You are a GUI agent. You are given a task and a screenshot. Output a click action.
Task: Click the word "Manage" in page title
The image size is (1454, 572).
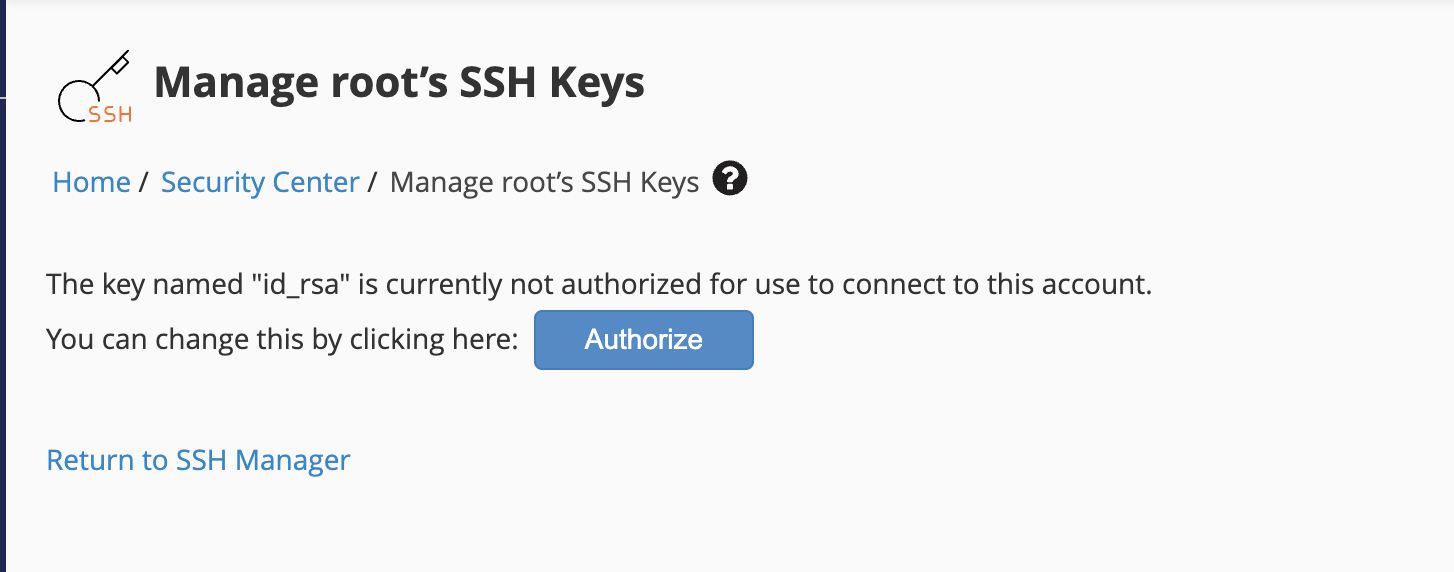point(236,83)
